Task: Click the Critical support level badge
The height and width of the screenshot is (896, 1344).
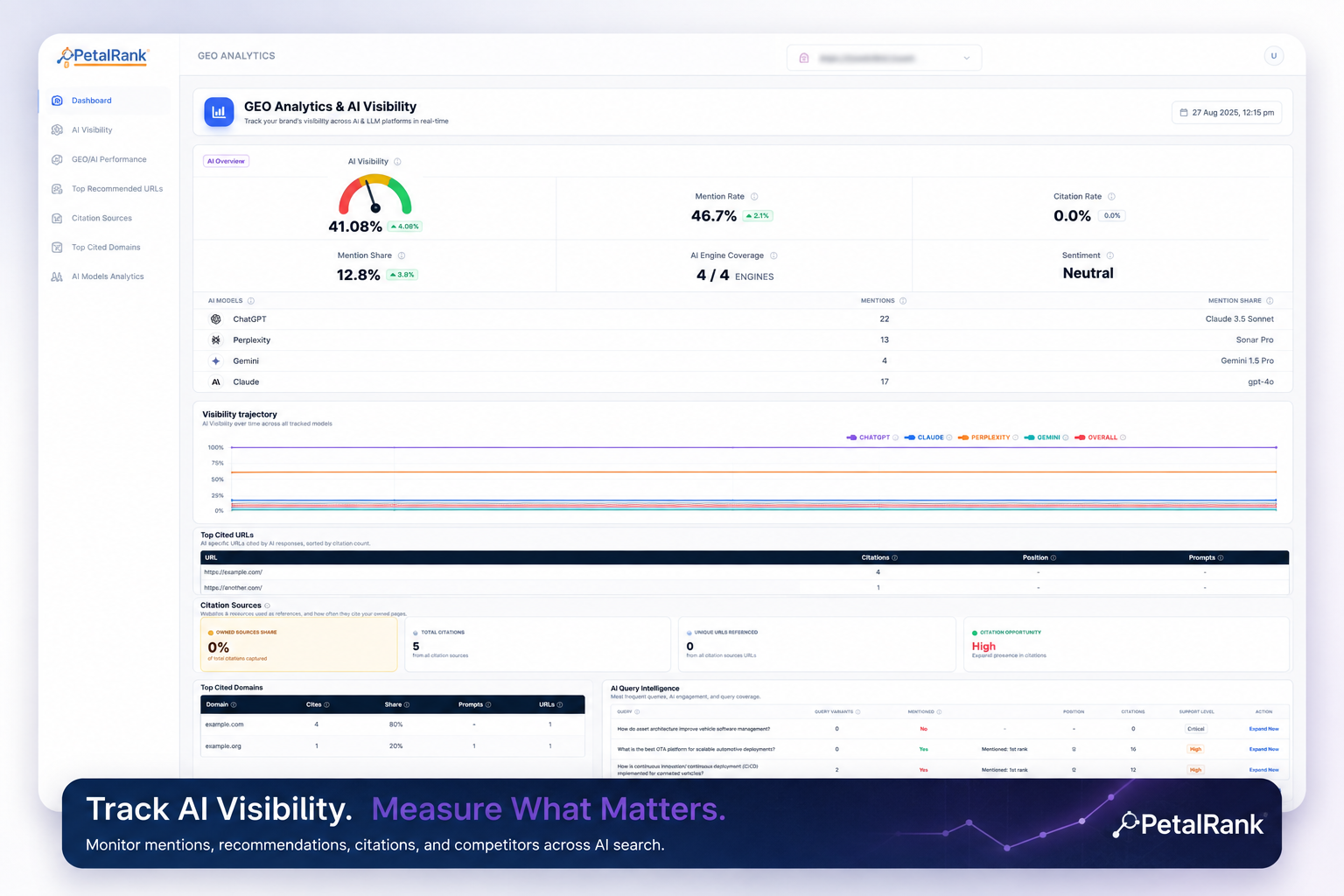Action: click(x=1196, y=729)
